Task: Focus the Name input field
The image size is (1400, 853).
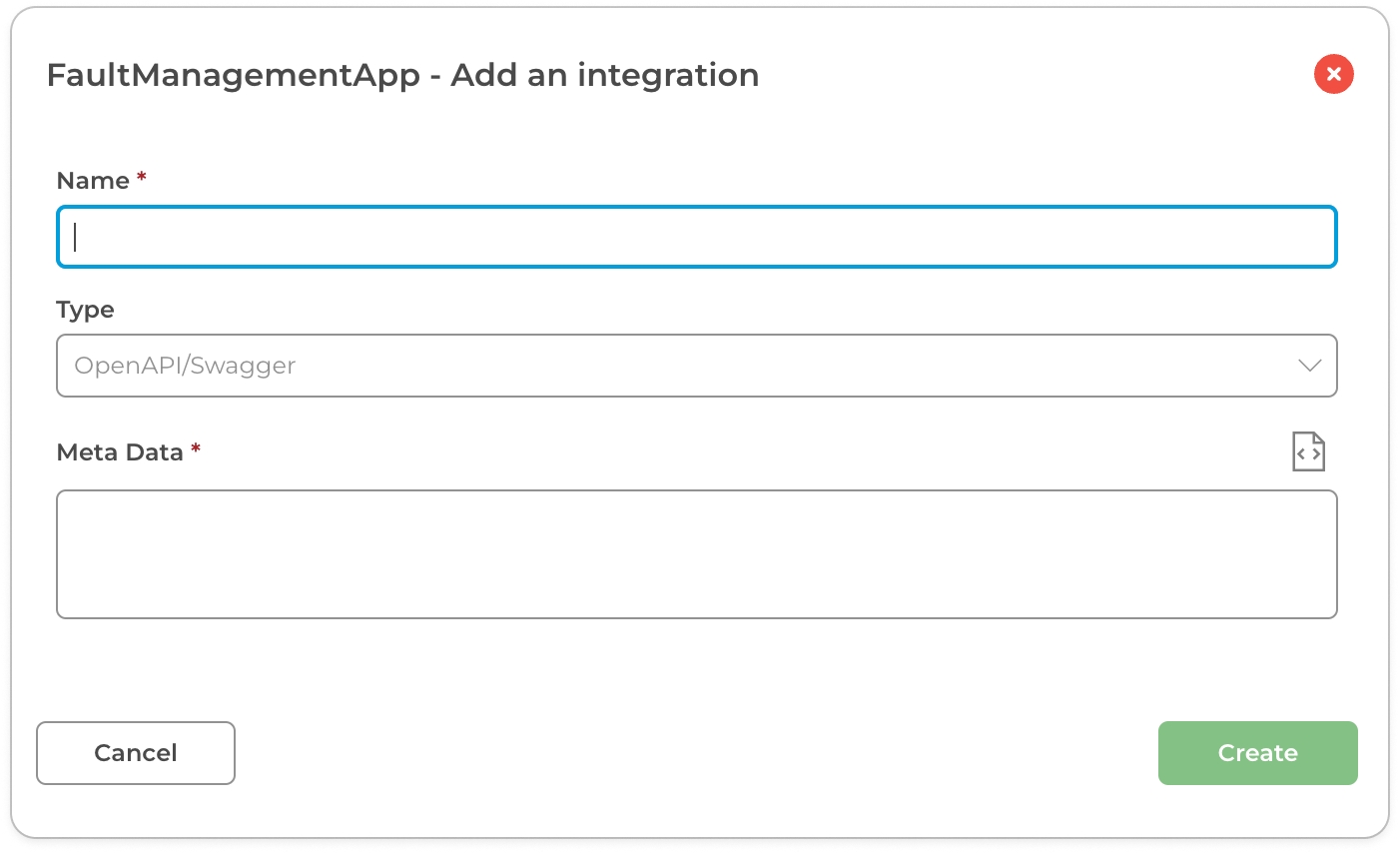Action: click(x=696, y=237)
